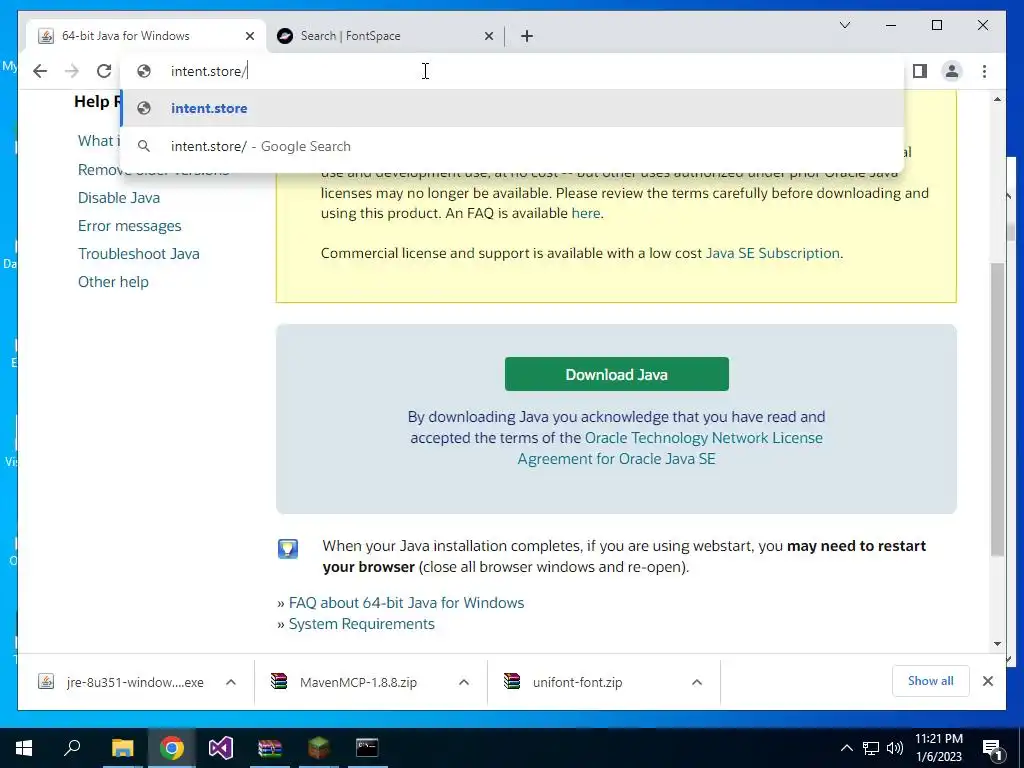Image resolution: width=1024 pixels, height=768 pixels.
Task: Go back with the browser back arrow
Action: click(40, 71)
